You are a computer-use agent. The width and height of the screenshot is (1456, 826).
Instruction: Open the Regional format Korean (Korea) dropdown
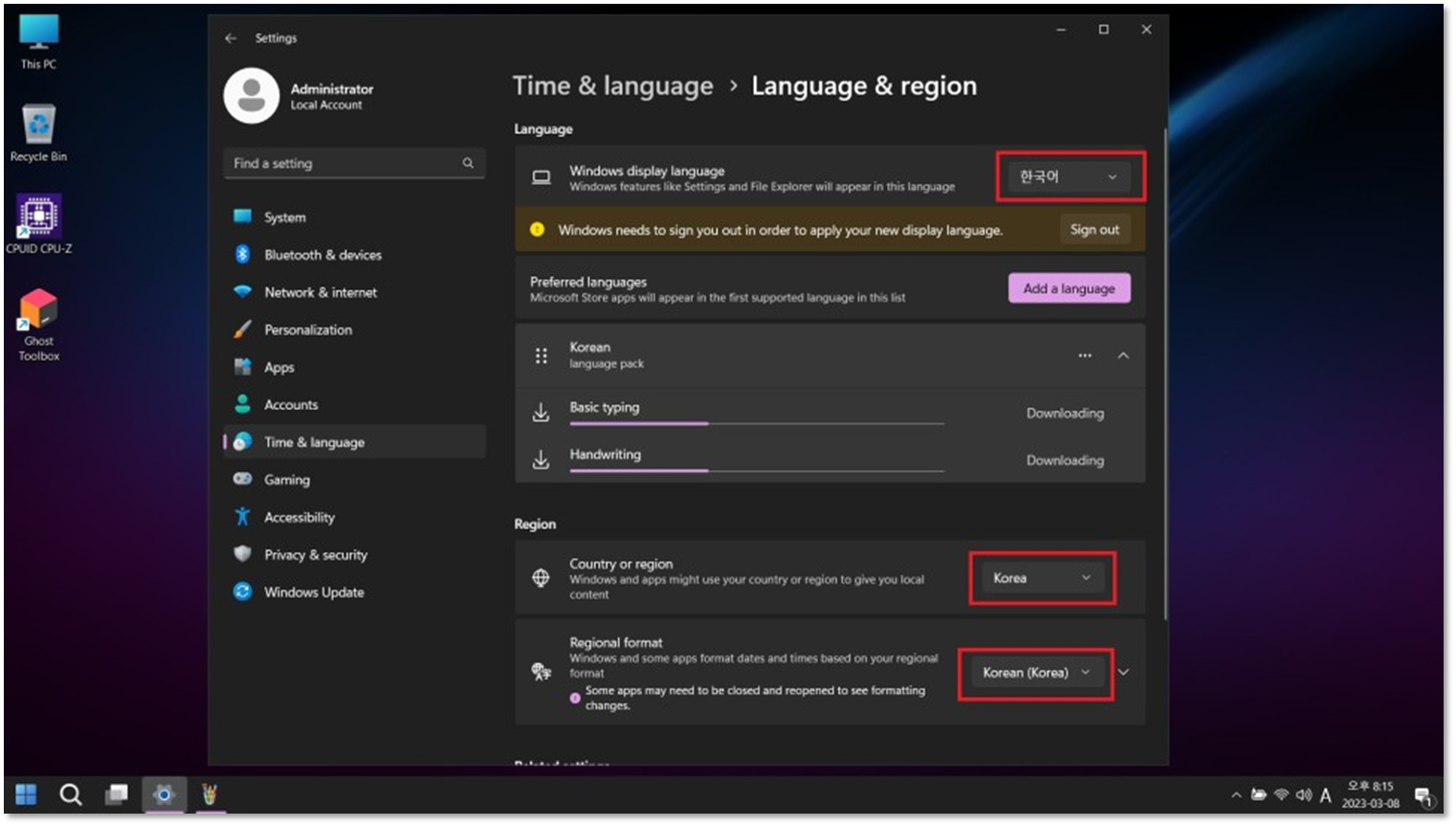pyautogui.click(x=1036, y=672)
